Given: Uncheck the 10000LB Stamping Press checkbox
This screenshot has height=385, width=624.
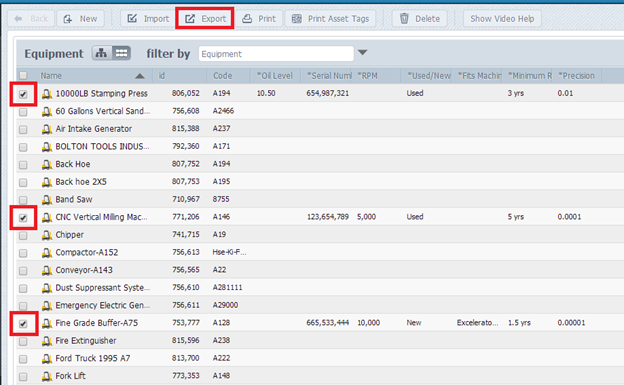Looking at the screenshot, I should point(23,94).
